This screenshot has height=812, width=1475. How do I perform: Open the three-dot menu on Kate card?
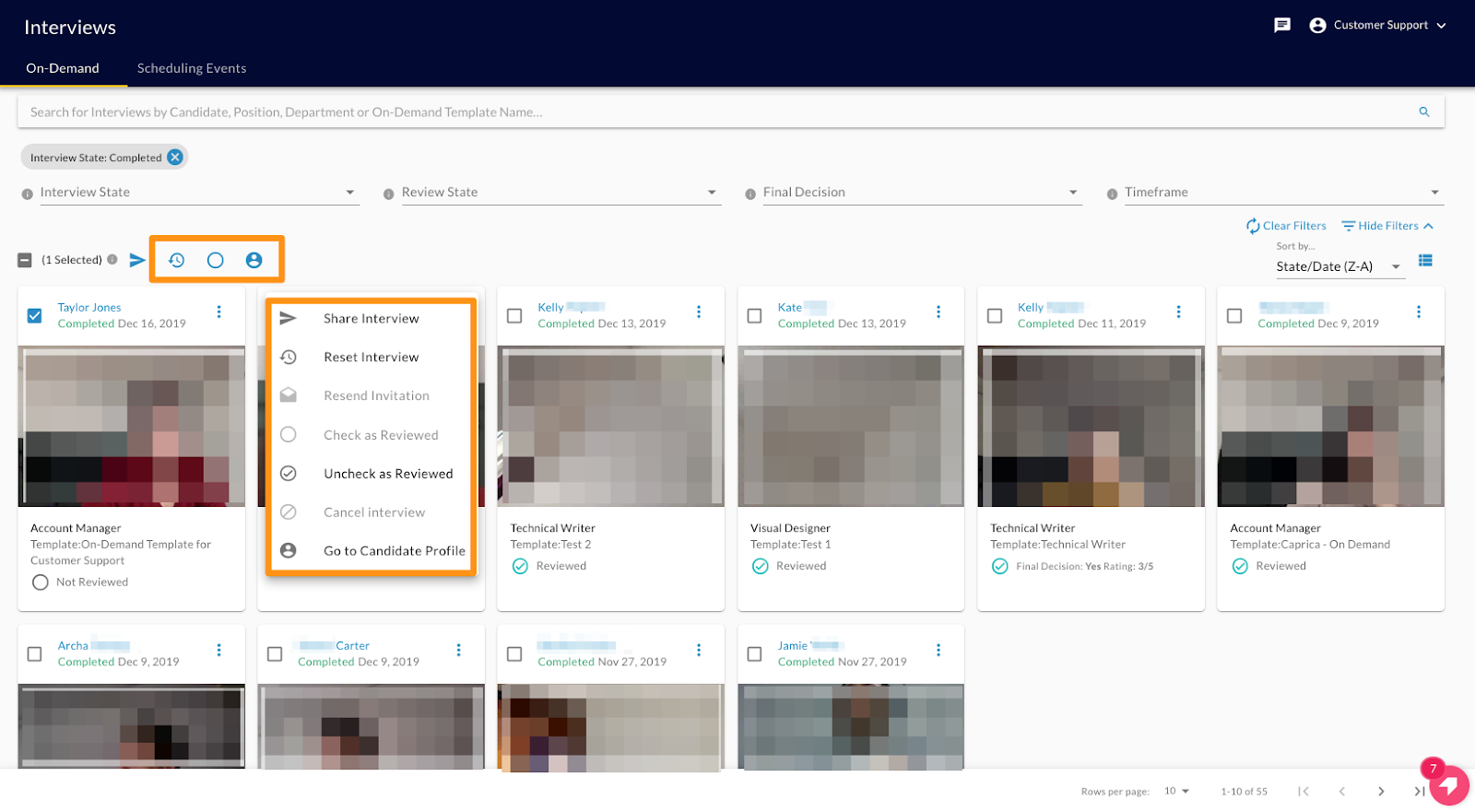(938, 312)
